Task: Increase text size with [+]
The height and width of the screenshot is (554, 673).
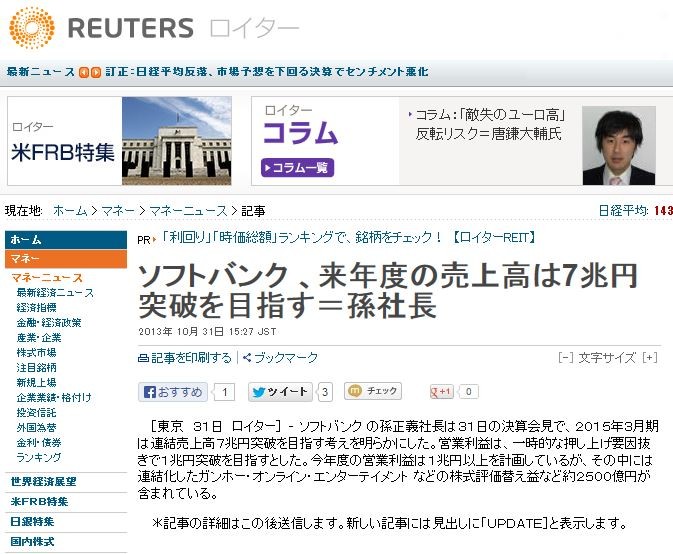Action: click(x=650, y=357)
